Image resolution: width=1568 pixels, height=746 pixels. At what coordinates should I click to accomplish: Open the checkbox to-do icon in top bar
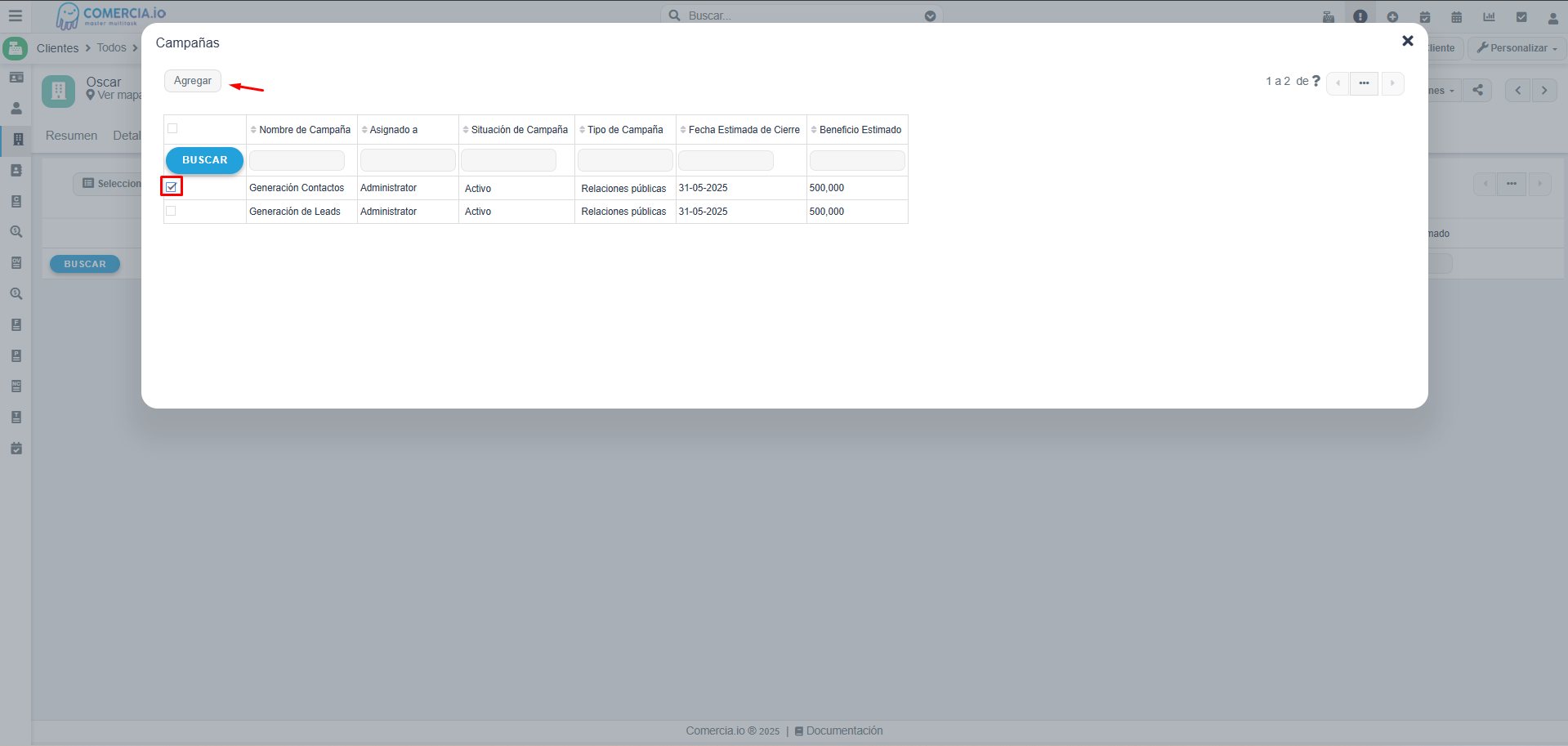point(1521,16)
